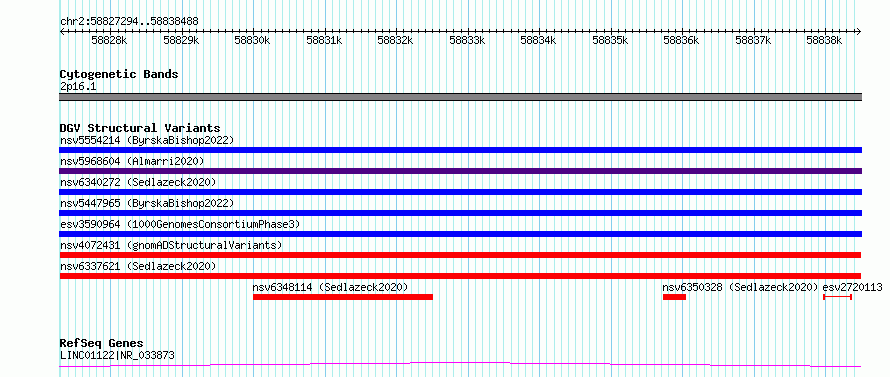Click the 58828k ruler tick label

[x=109, y=40]
